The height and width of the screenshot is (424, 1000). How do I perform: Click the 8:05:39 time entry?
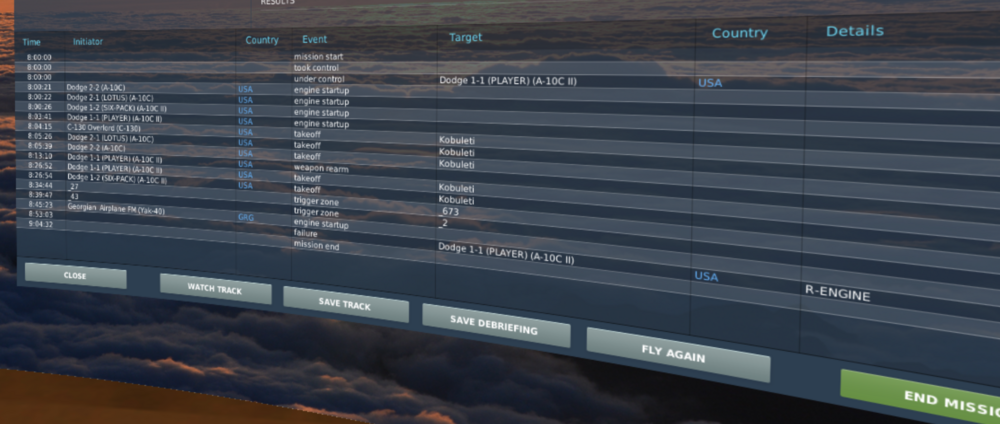[x=40, y=146]
